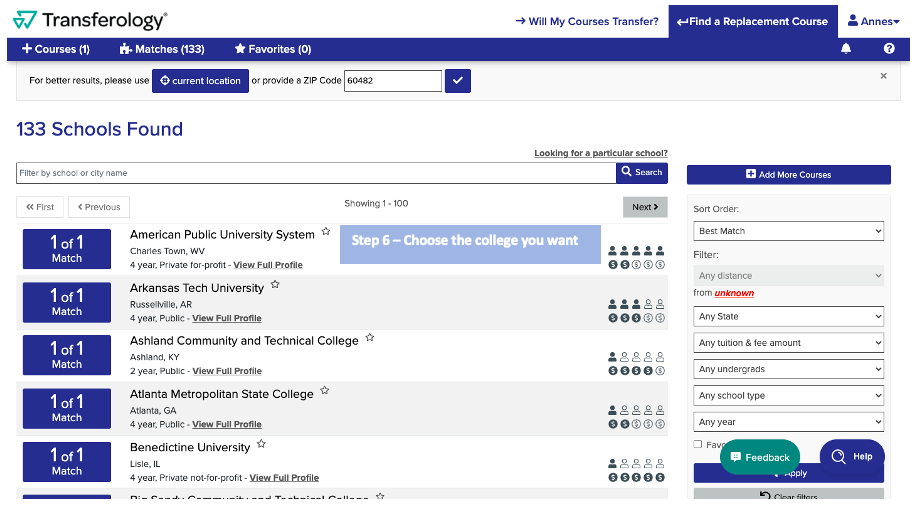View Full Profile of American Public University System
Viewport: 919px width, 509px height.
[268, 265]
